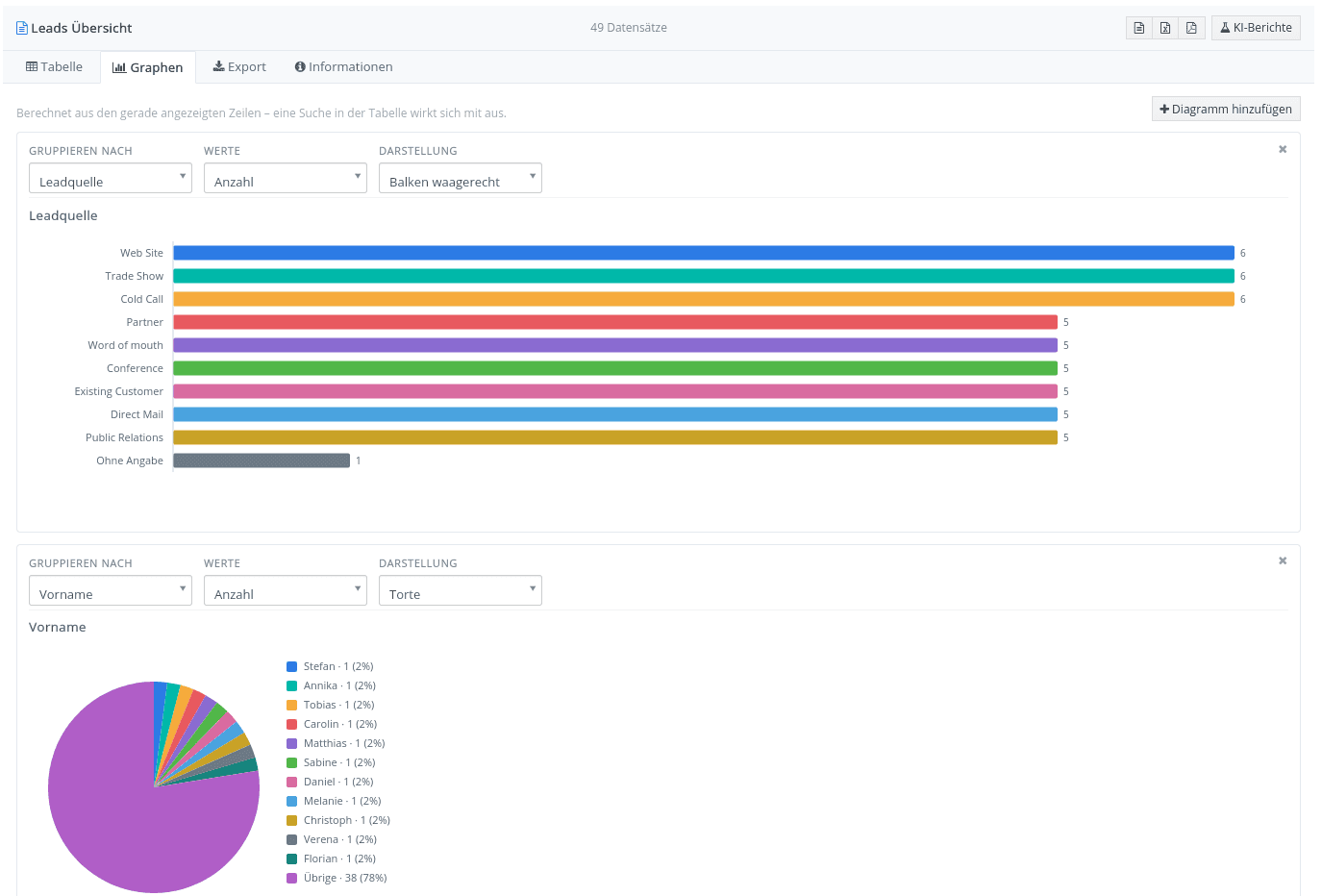The width and height of the screenshot is (1322, 896).
Task: Click the Public Relations bar
Action: click(x=615, y=437)
